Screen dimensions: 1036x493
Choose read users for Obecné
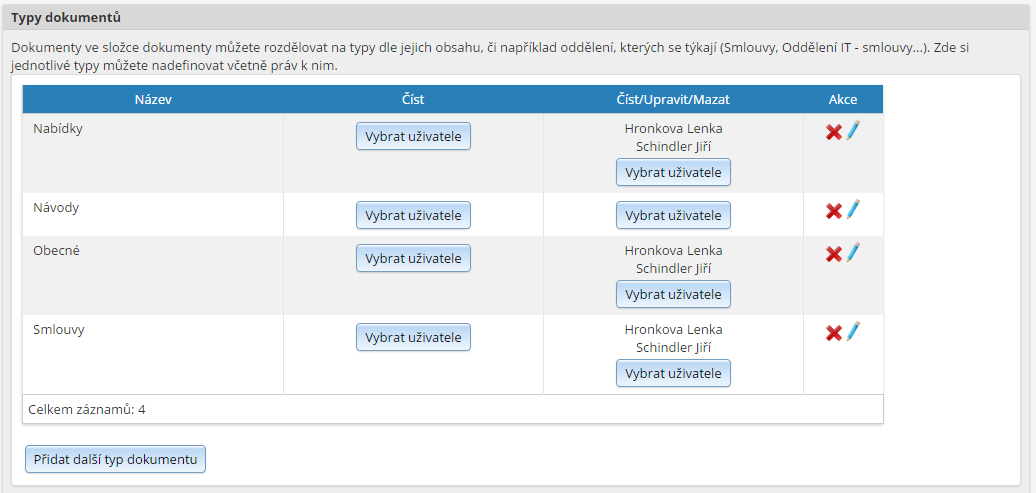pos(414,258)
